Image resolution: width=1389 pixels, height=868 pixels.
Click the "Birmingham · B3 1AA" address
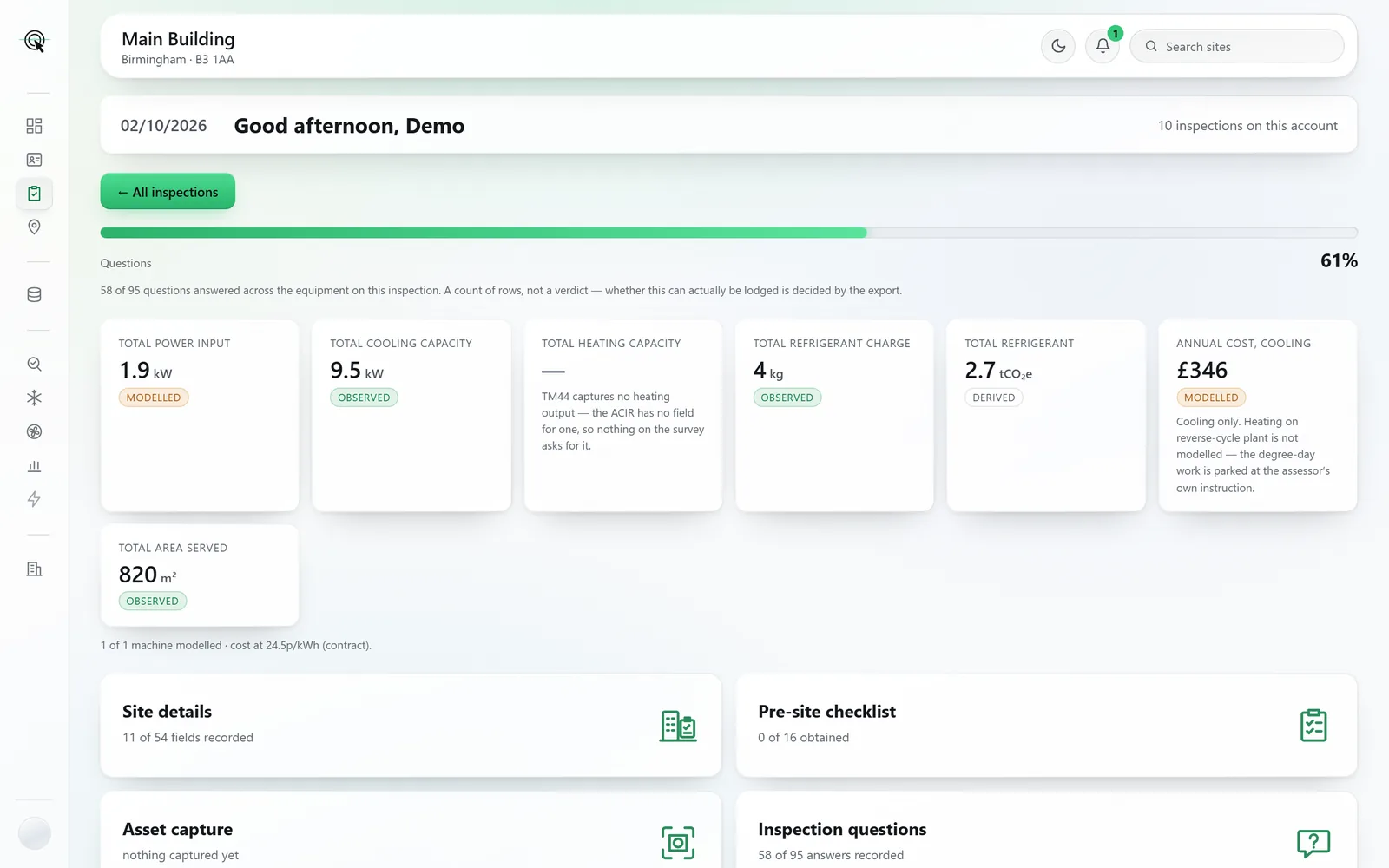(178, 60)
